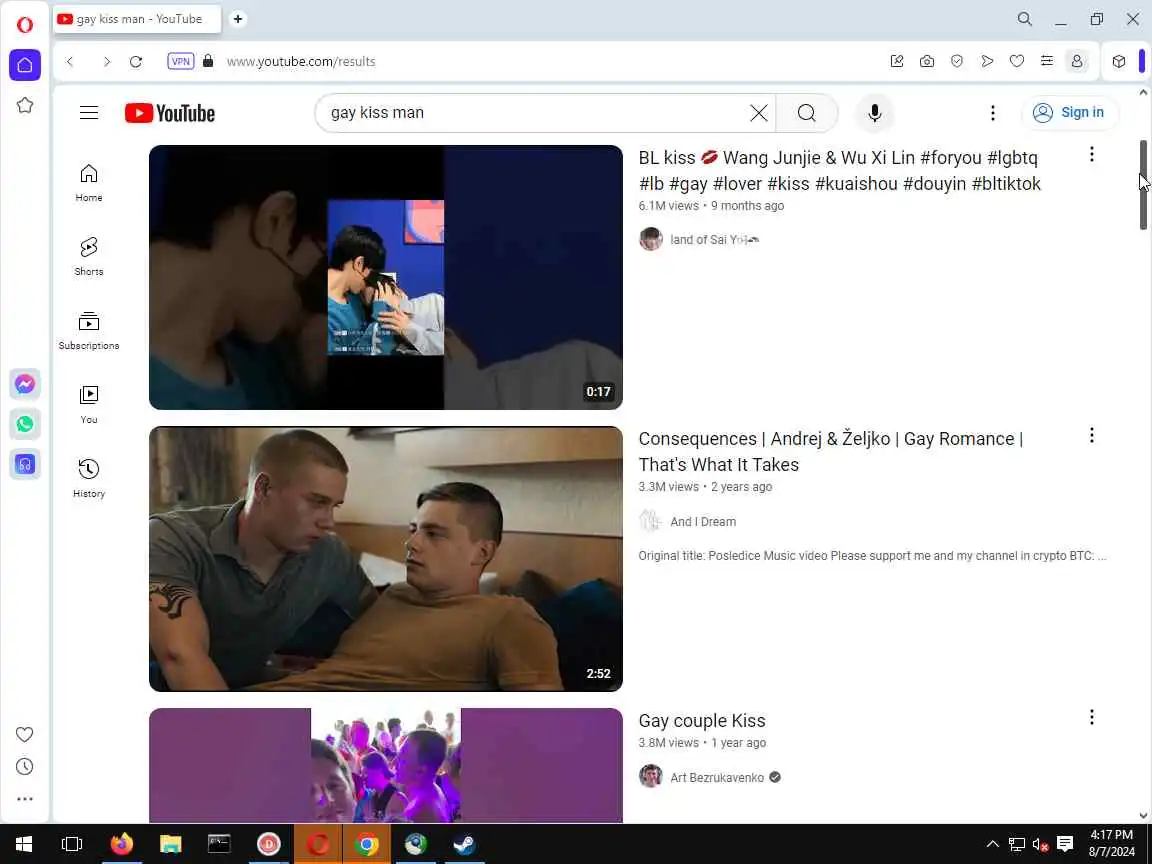Open the Opera account profile icon
Image resolution: width=1152 pixels, height=864 pixels.
(1077, 62)
